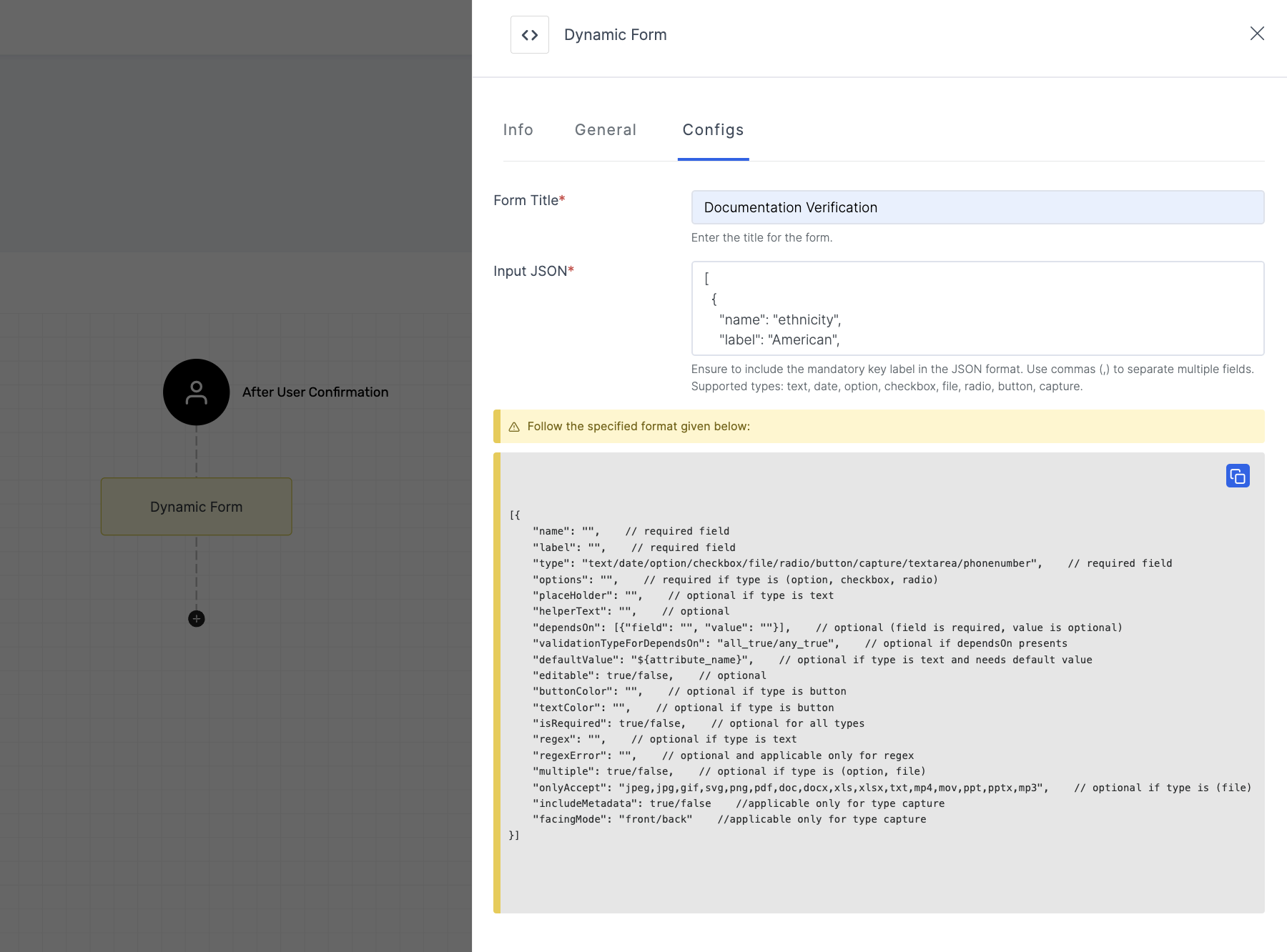Viewport: 1287px width, 952px height.
Task: Click inside the Input JSON textarea
Action: (x=977, y=309)
